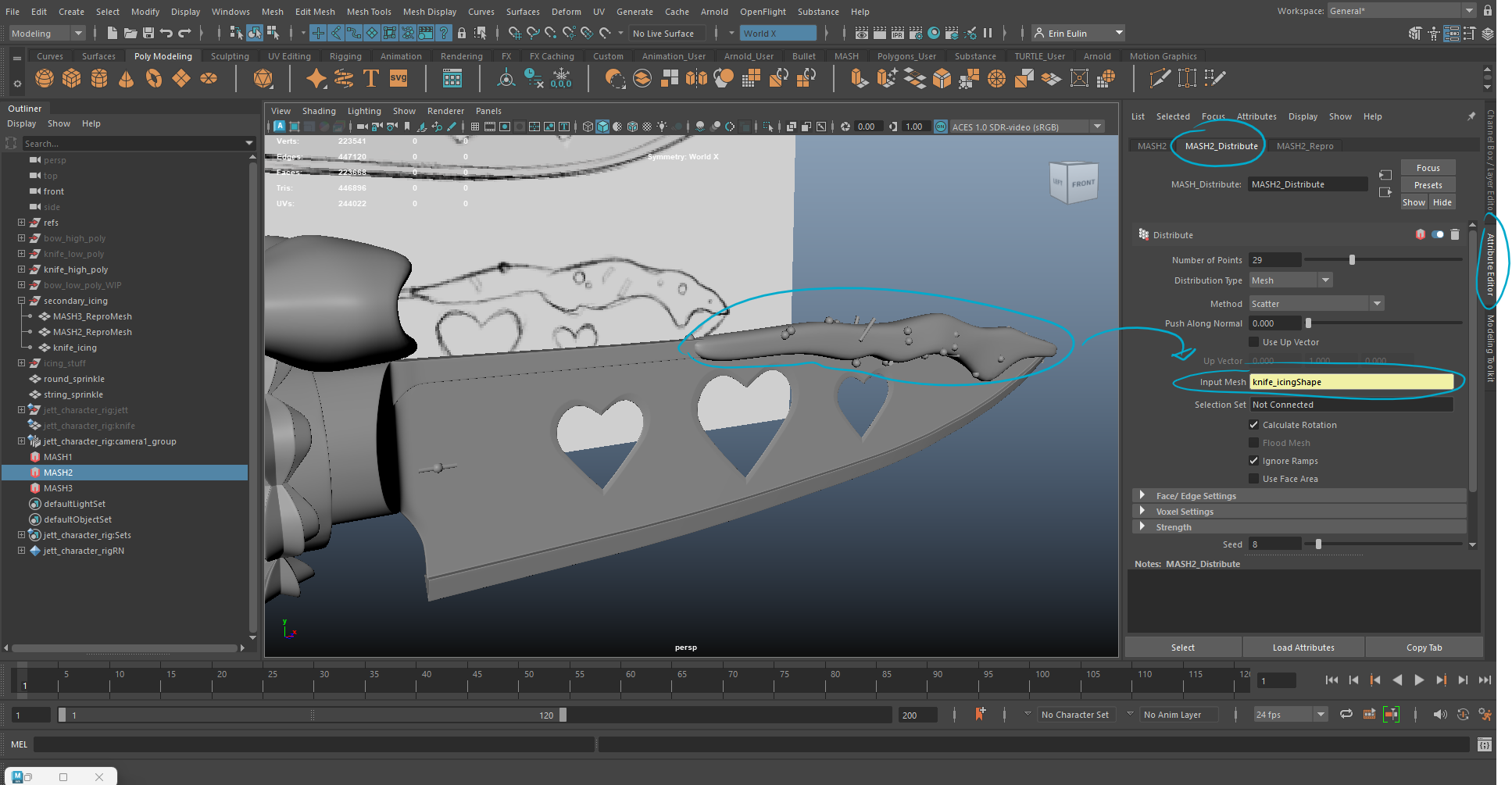Switch to the MASH2_Repro tab
1512x785 pixels.
(1304, 146)
